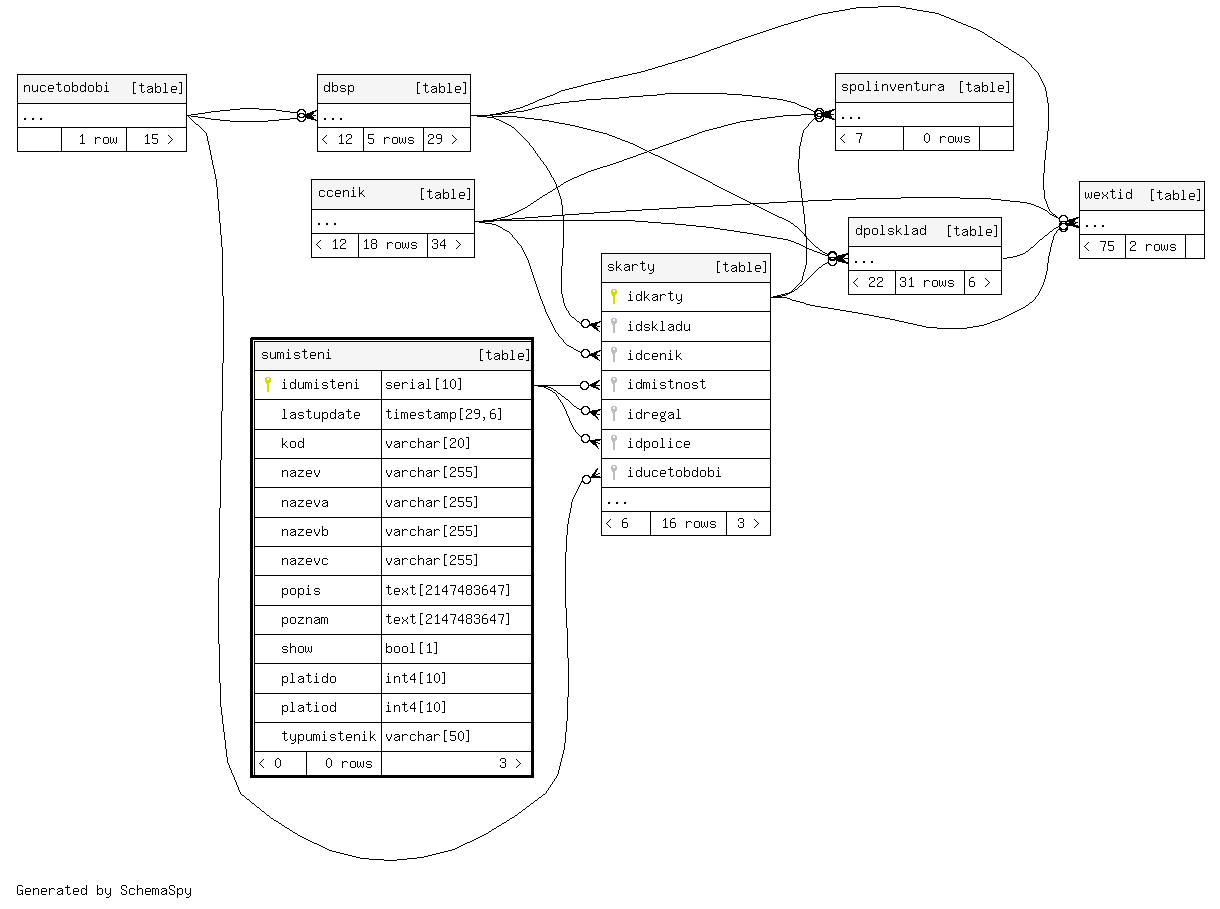Click the gray key icon beside iducetobdobi
Screen dimensions: 1220x909
tap(614, 472)
